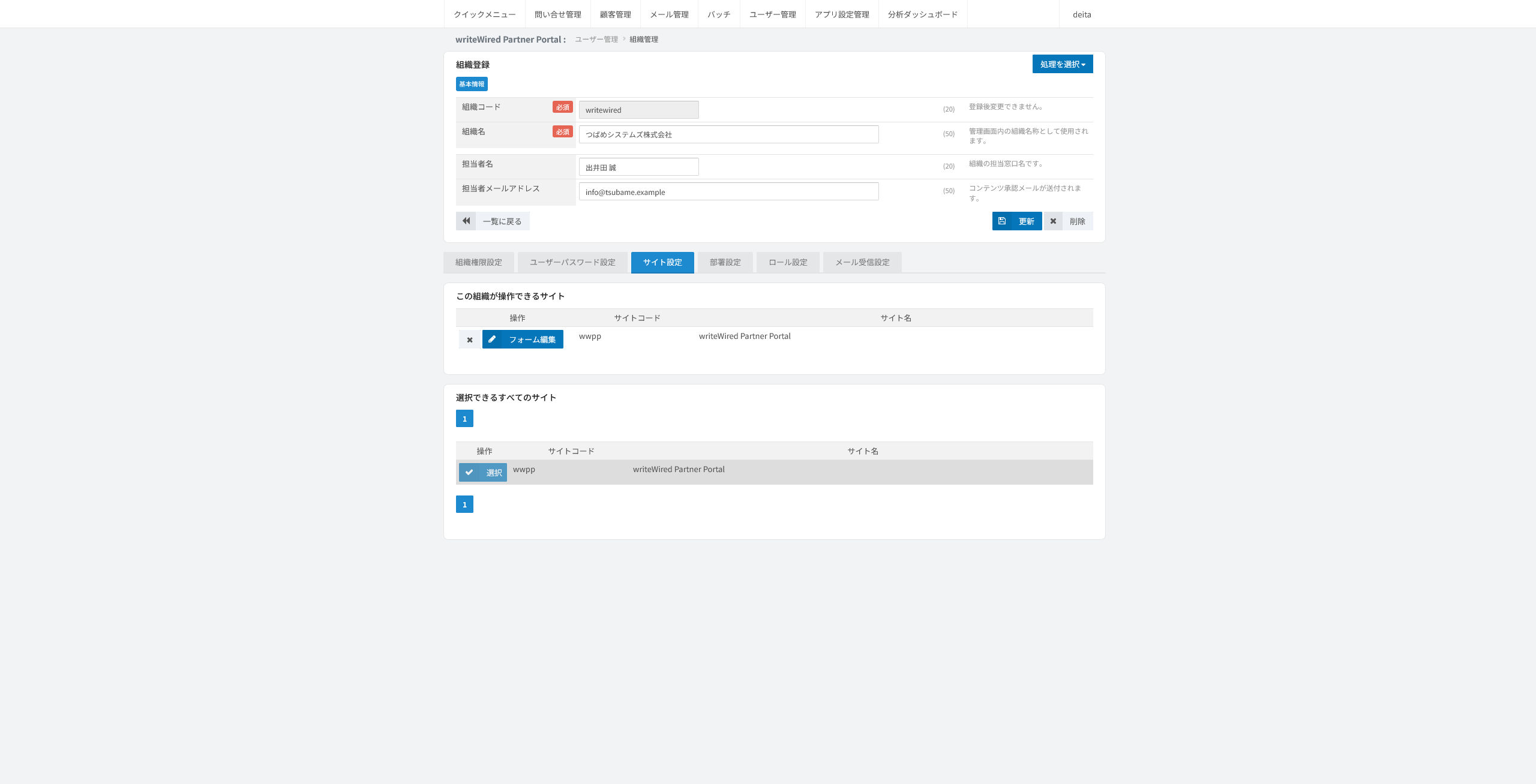Switch to the メール受信設定 tab
Image resolution: width=1536 pixels, height=784 pixels.
coord(862,262)
